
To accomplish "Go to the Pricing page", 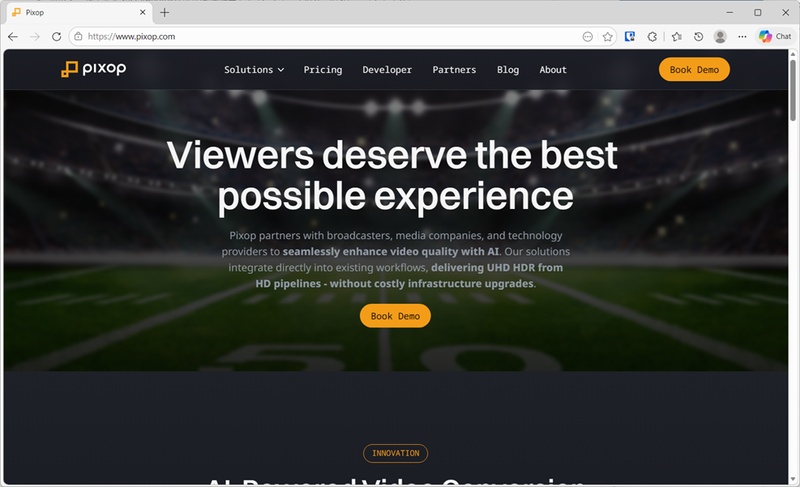I will 322,70.
